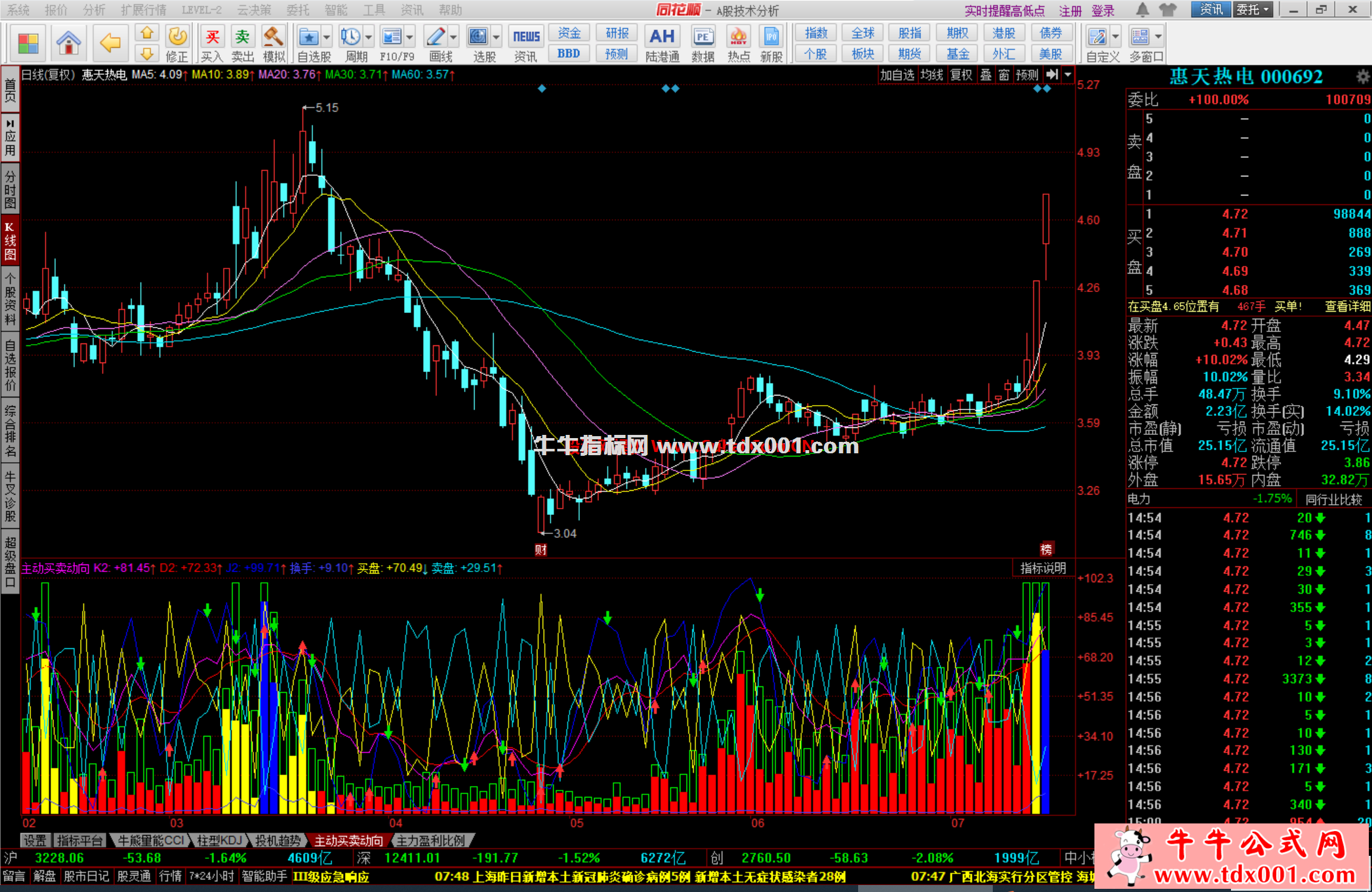This screenshot has width=1372, height=892.
Task: Switch to the 牛熊量能CCI indicator tab
Action: tap(151, 840)
